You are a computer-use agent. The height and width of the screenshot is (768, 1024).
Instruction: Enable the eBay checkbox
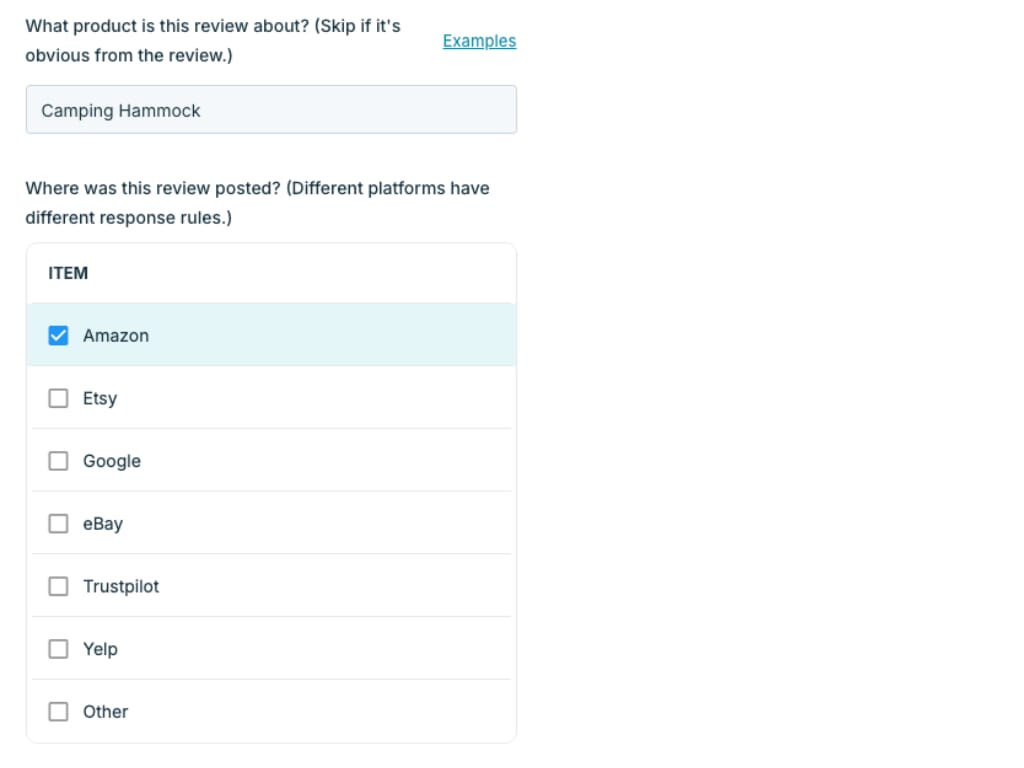59,524
